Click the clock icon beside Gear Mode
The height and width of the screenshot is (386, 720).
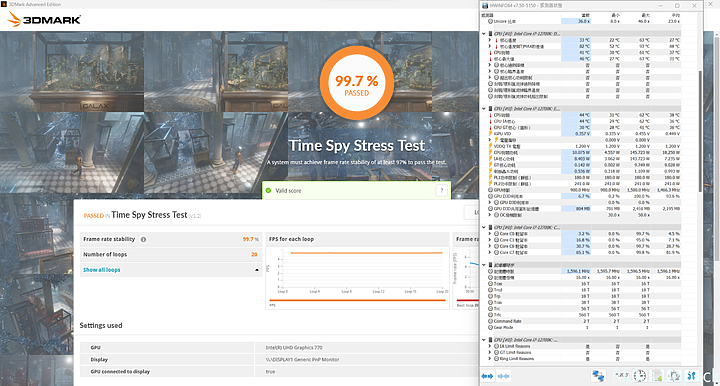490,327
